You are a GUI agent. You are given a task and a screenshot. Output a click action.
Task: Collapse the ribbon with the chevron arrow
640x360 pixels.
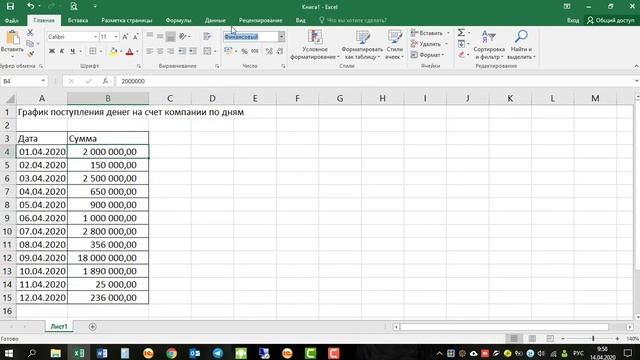click(636, 66)
